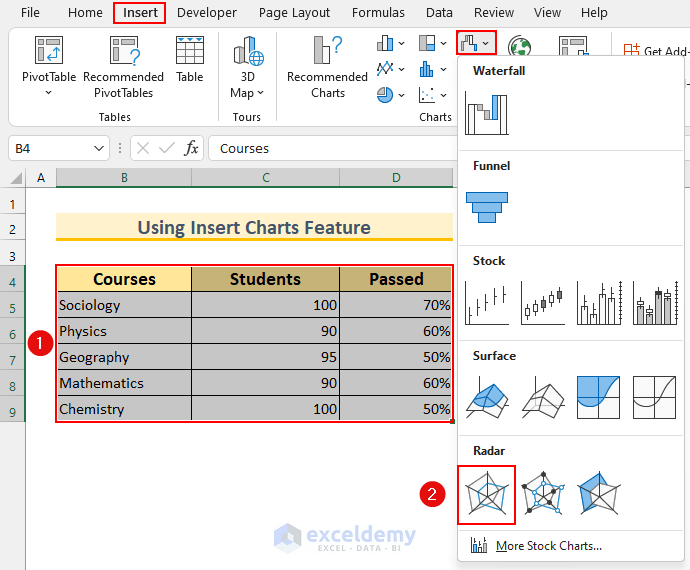Screen dimensions: 690x570
Task: Click the Insert Scatter or Bubble Chart icon
Action: [427, 95]
